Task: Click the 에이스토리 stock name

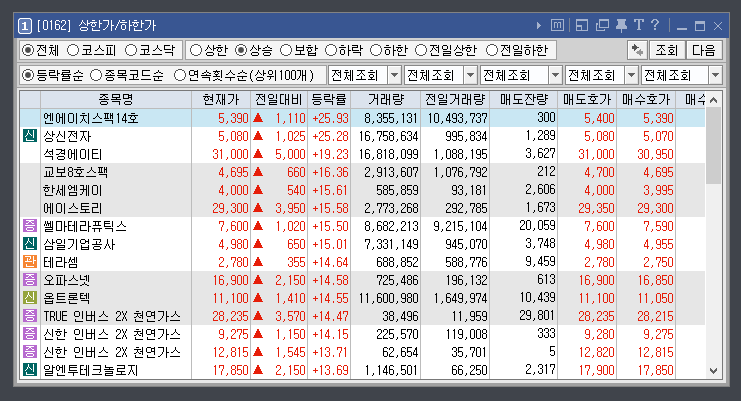Action: tap(73, 208)
